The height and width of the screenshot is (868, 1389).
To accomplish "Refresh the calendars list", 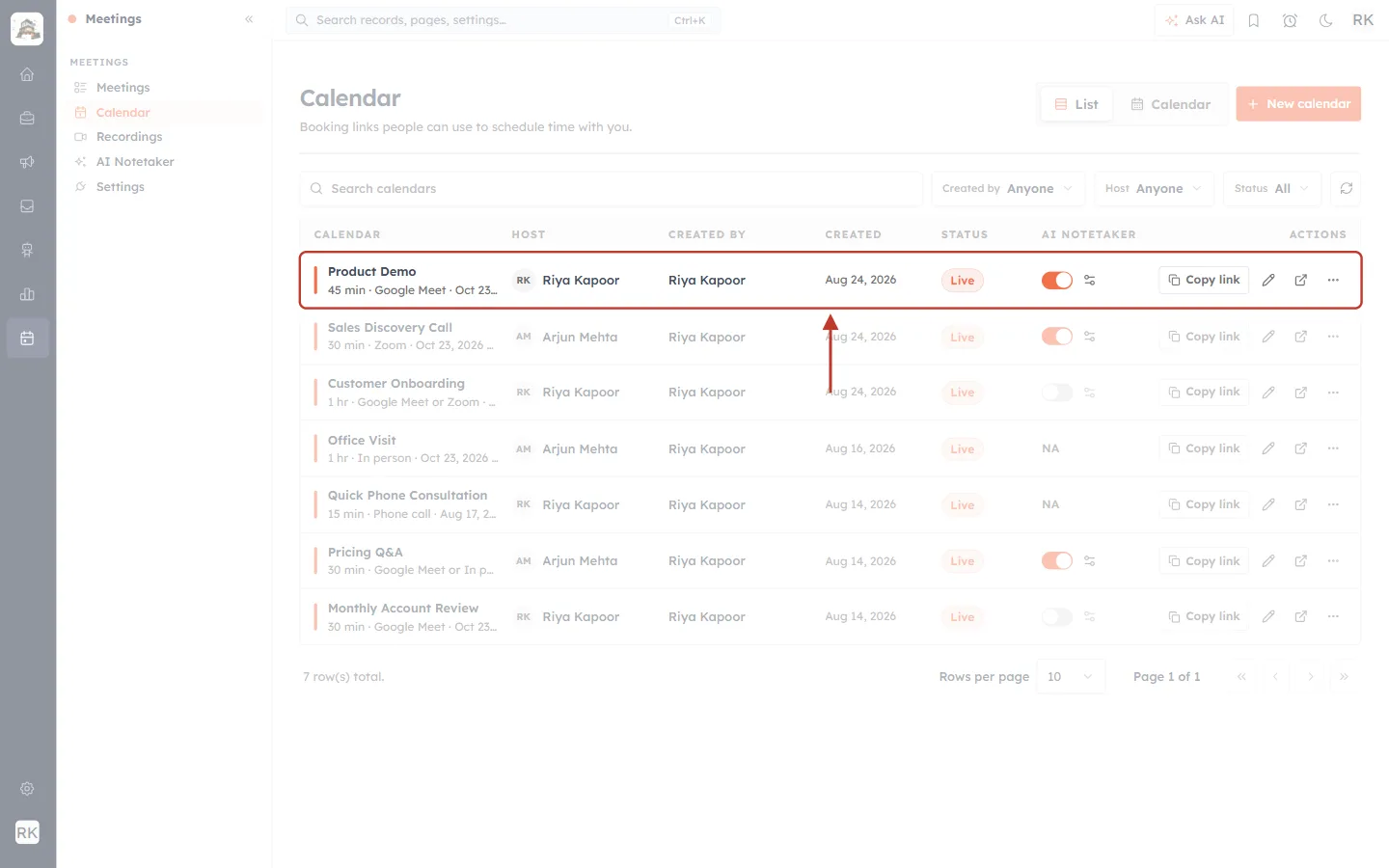I will coord(1347,188).
